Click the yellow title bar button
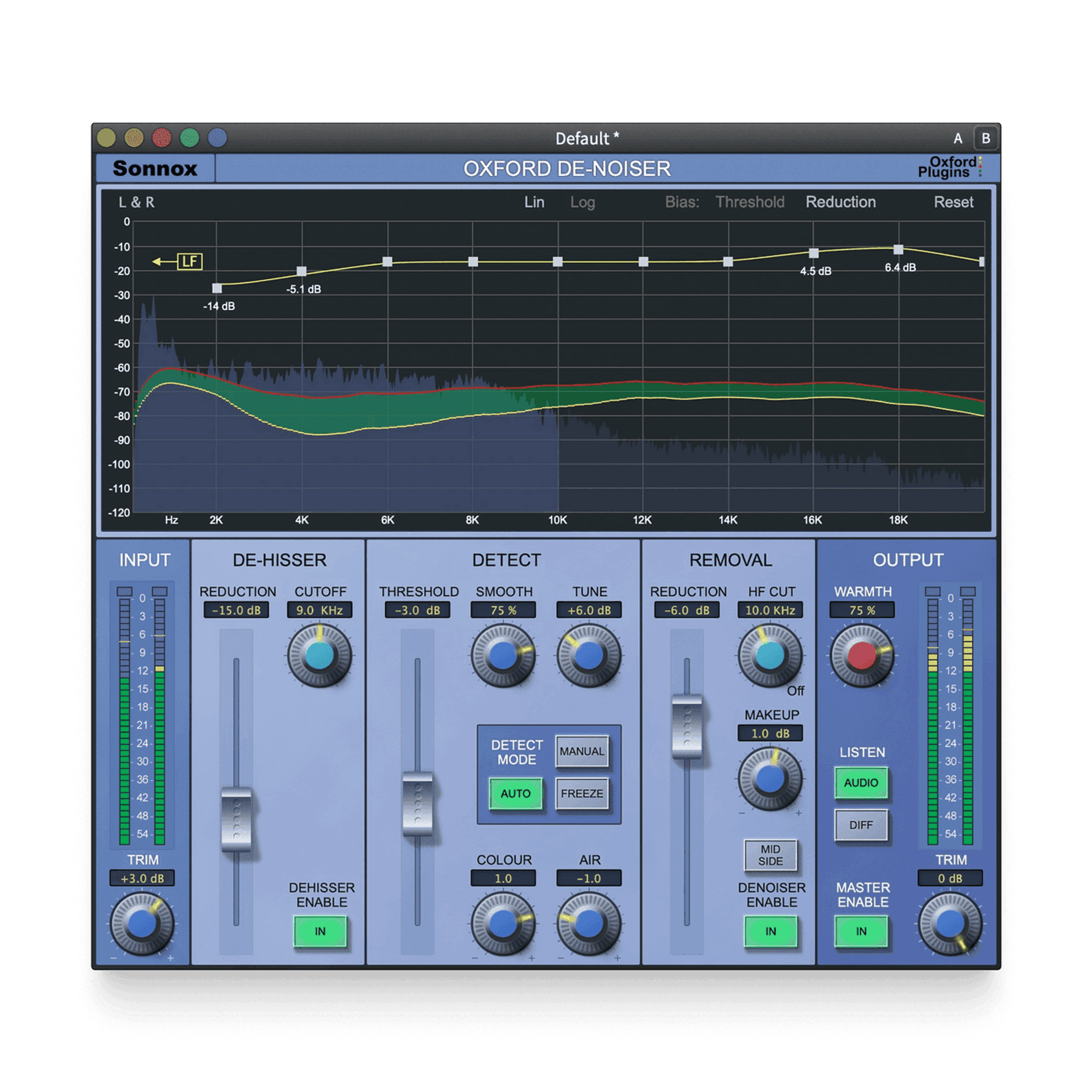This screenshot has width=1092, height=1092. pos(106,138)
